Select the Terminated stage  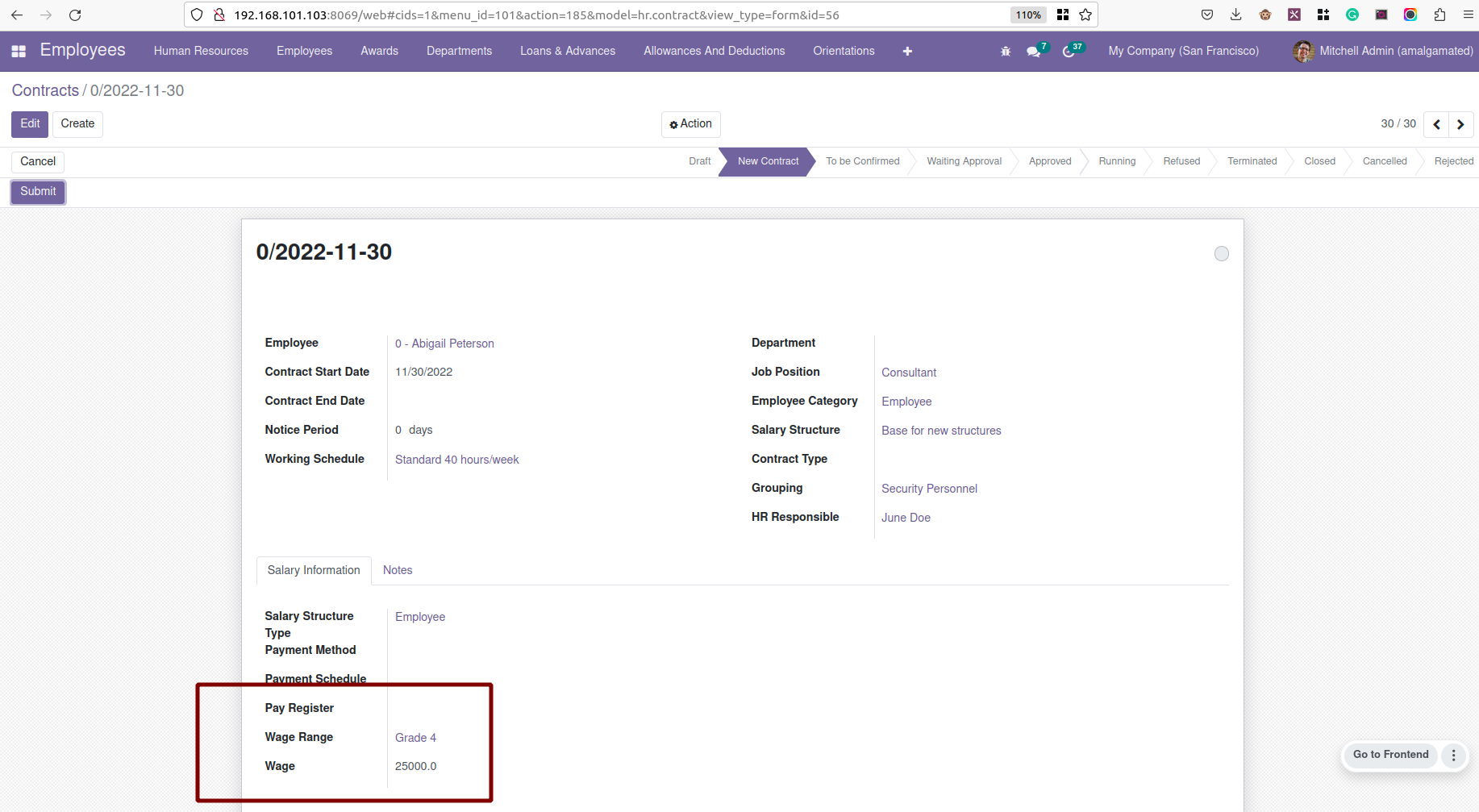pos(1252,161)
